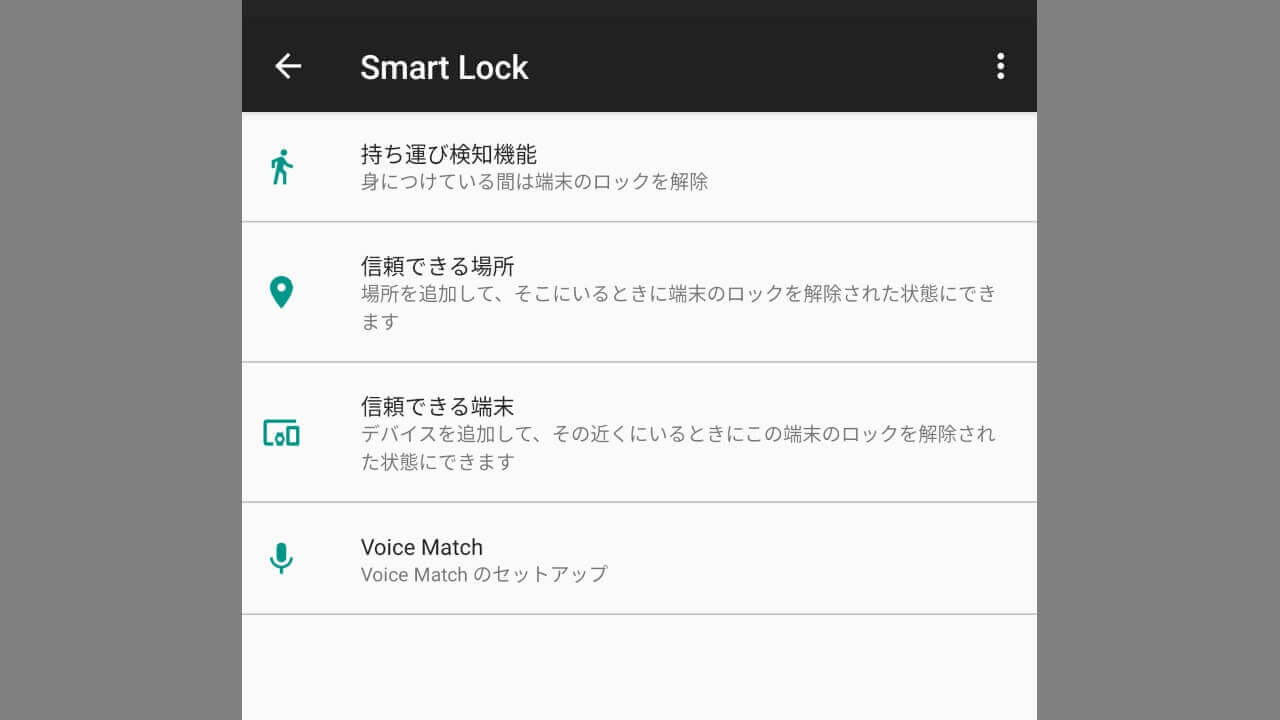
Task: Click the 身につけている間は端末のロックを解除 description
Action: (x=534, y=182)
